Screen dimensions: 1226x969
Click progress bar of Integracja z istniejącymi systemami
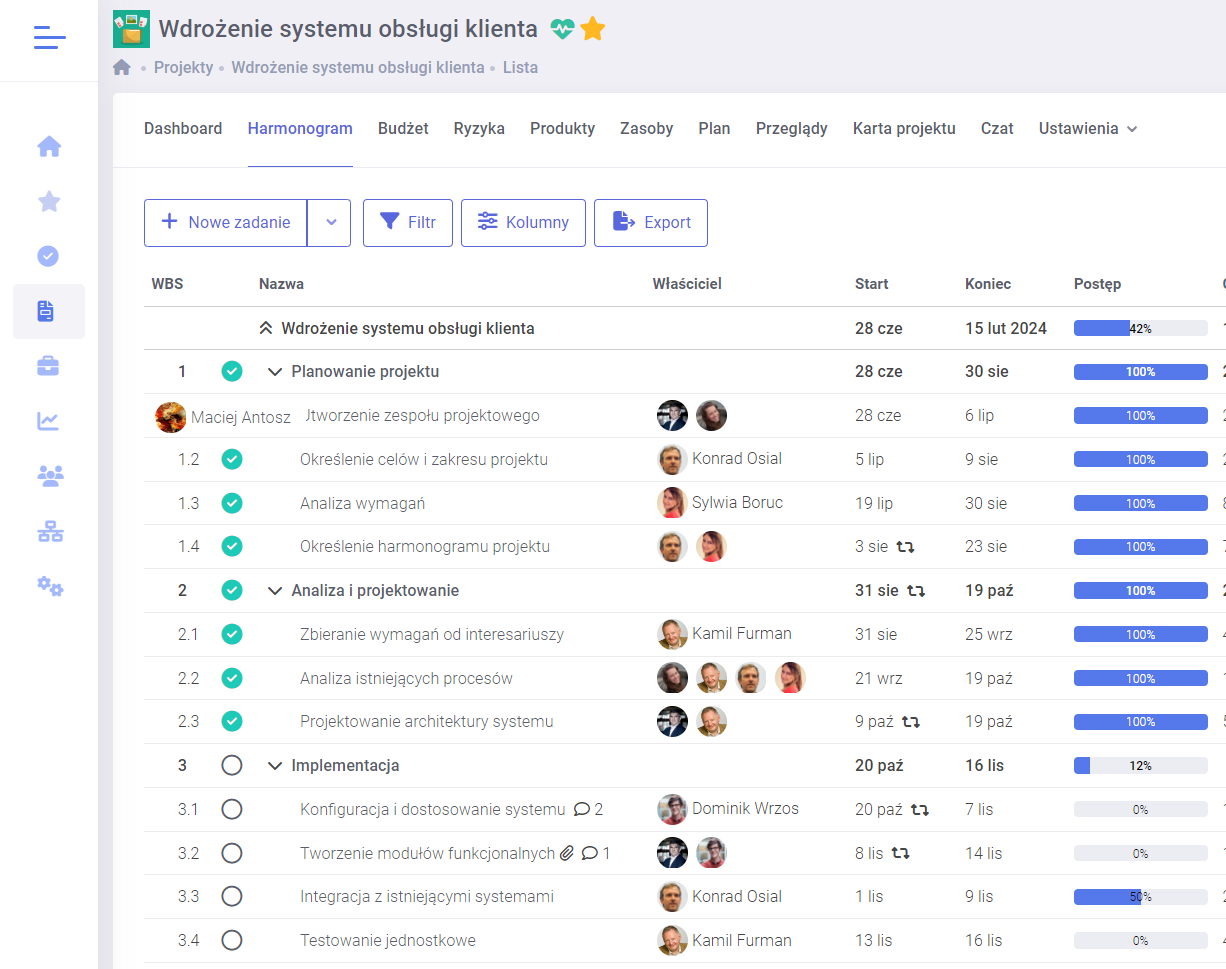[1140, 897]
